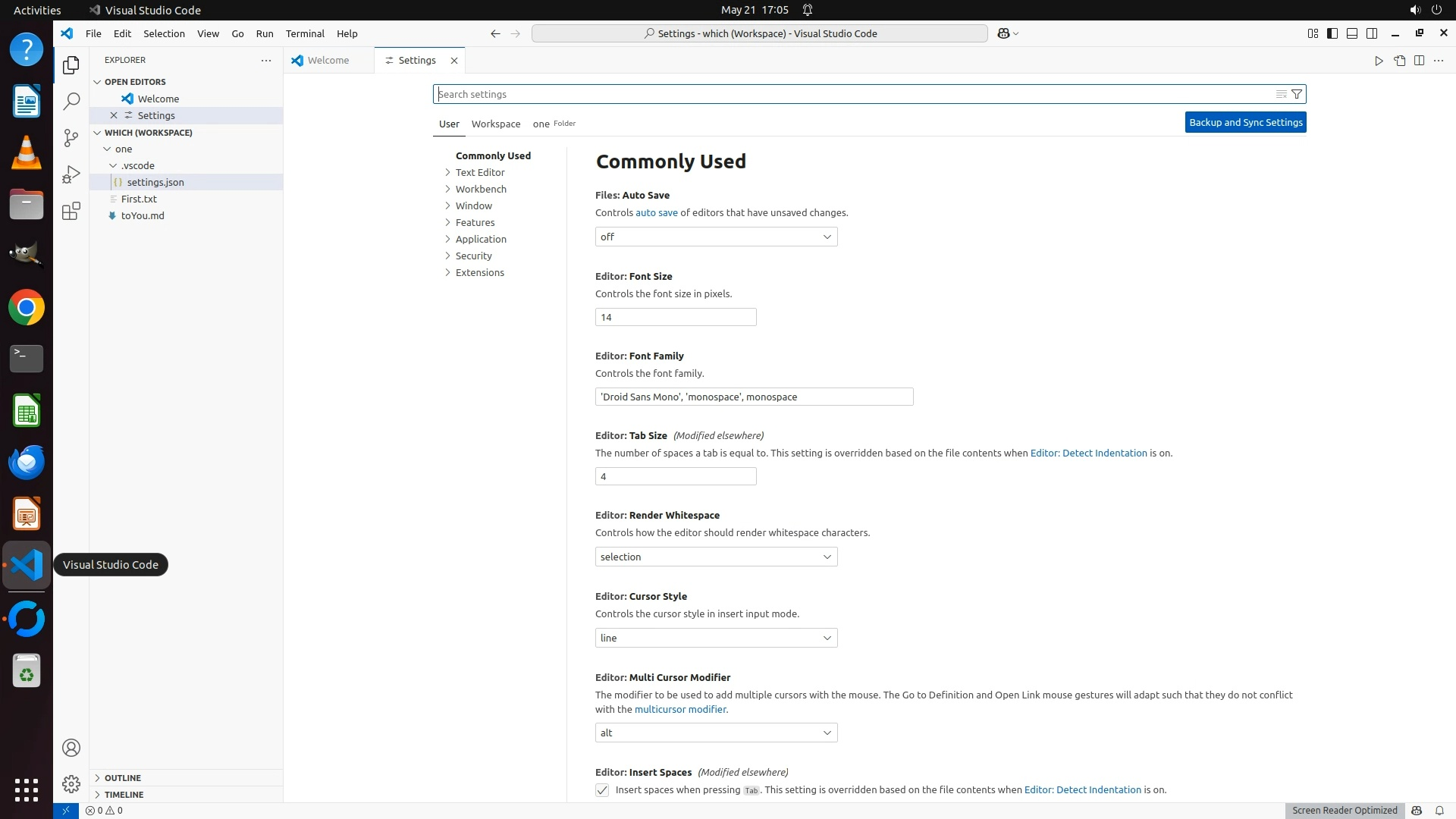Switch to the Workspace settings tab
Image resolution: width=1456 pixels, height=819 pixels.
point(495,124)
